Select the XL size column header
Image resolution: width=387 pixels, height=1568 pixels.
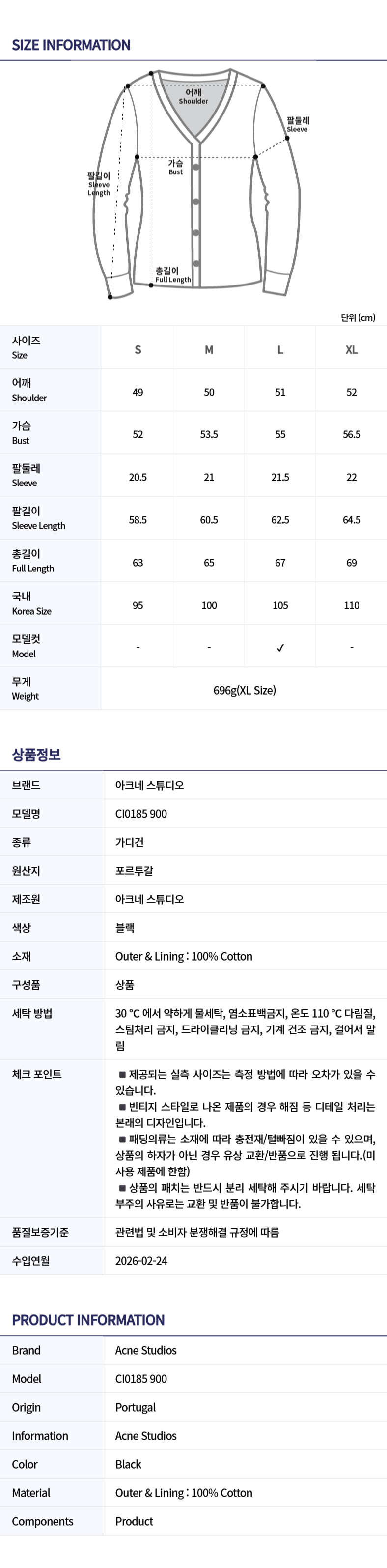pyautogui.click(x=351, y=349)
